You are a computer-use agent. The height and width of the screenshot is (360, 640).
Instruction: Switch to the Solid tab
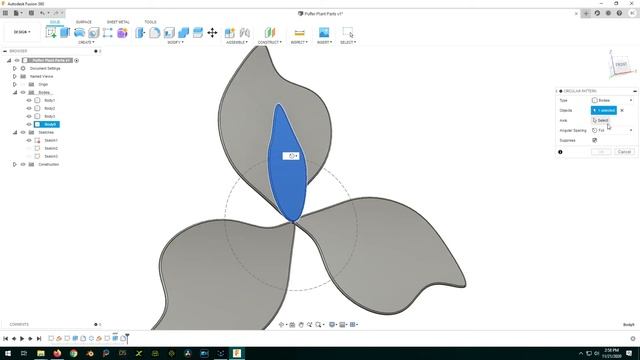click(55, 22)
